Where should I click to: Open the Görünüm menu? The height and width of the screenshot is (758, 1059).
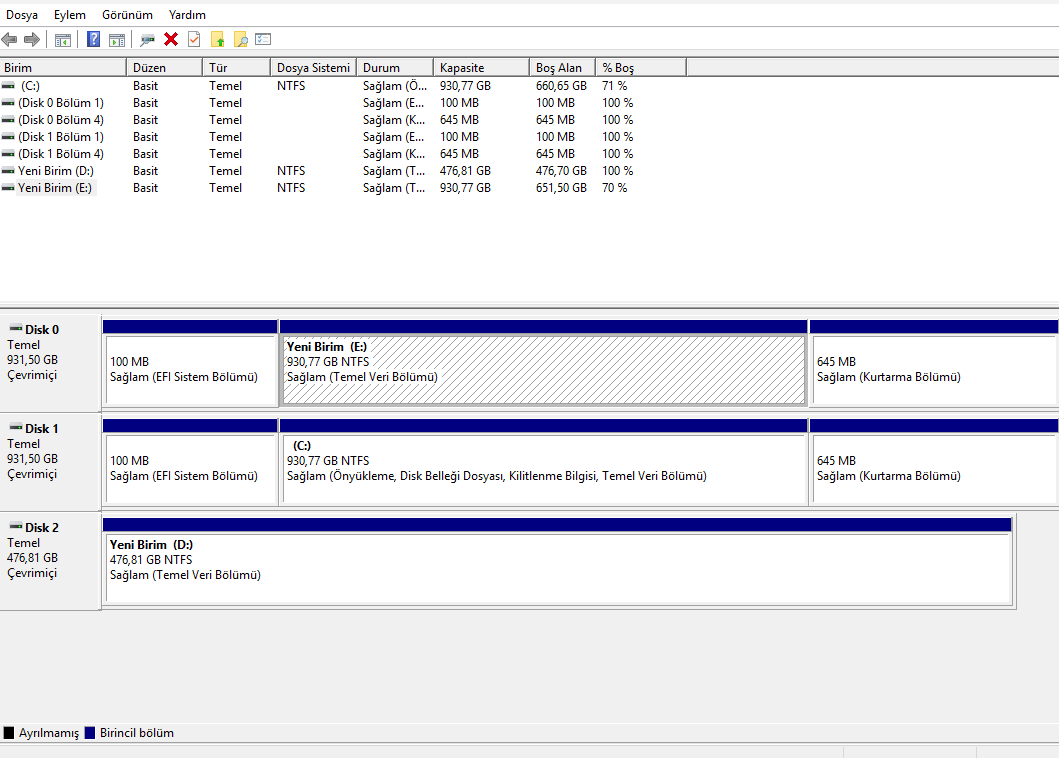pos(127,15)
